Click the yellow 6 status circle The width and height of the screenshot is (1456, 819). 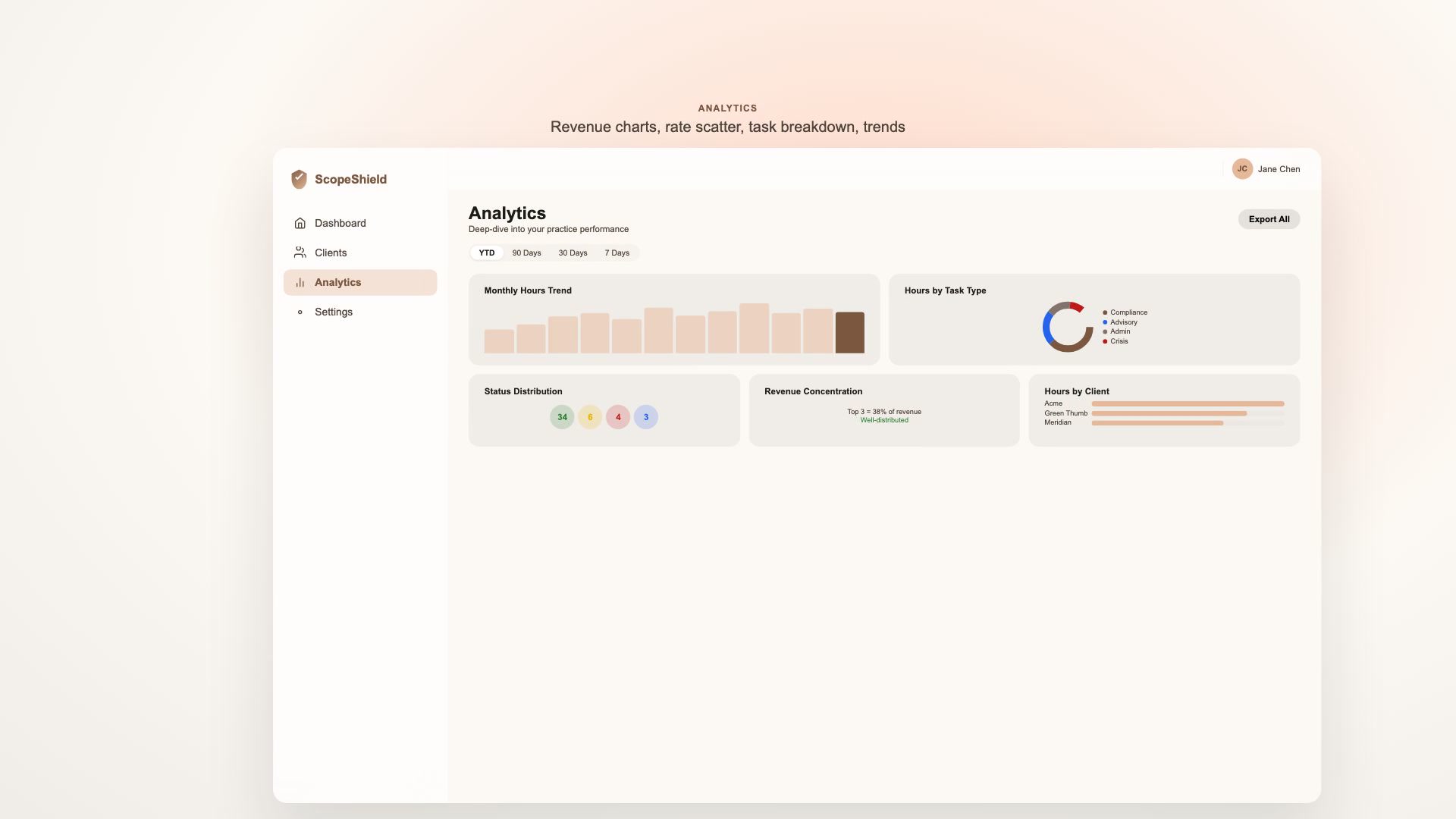(x=590, y=417)
